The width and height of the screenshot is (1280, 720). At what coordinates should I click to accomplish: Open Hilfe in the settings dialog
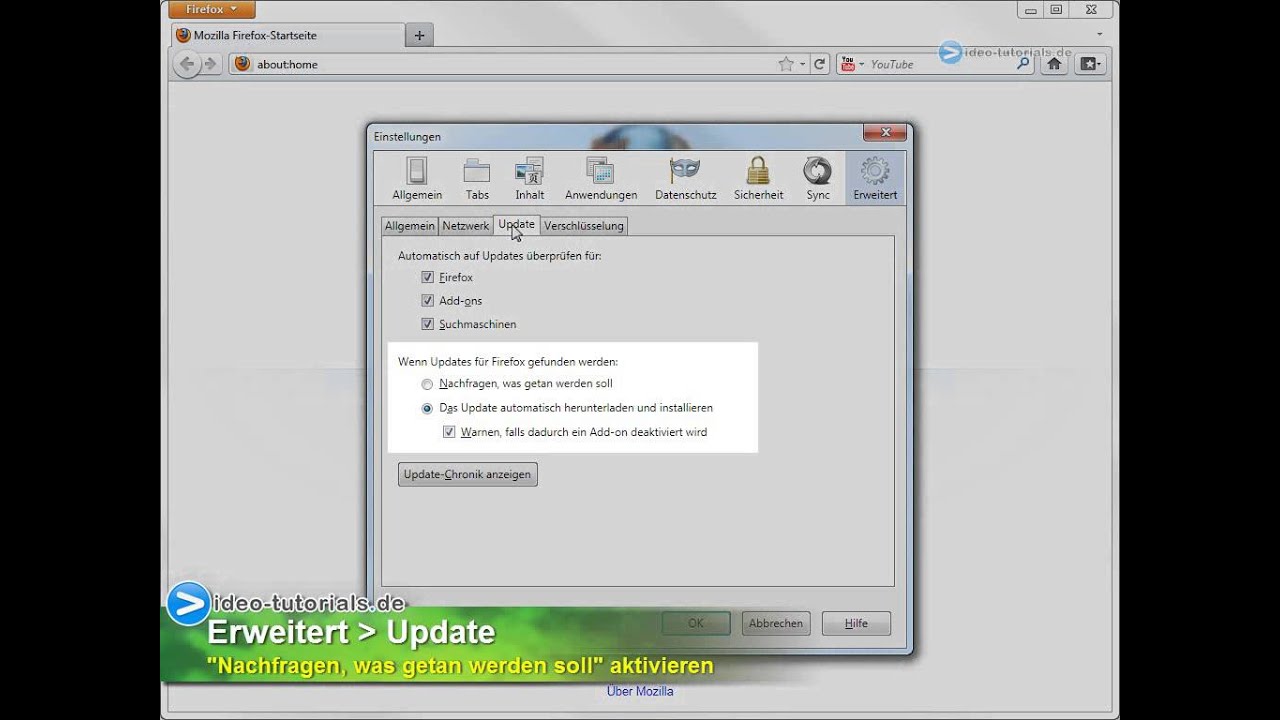[x=856, y=623]
